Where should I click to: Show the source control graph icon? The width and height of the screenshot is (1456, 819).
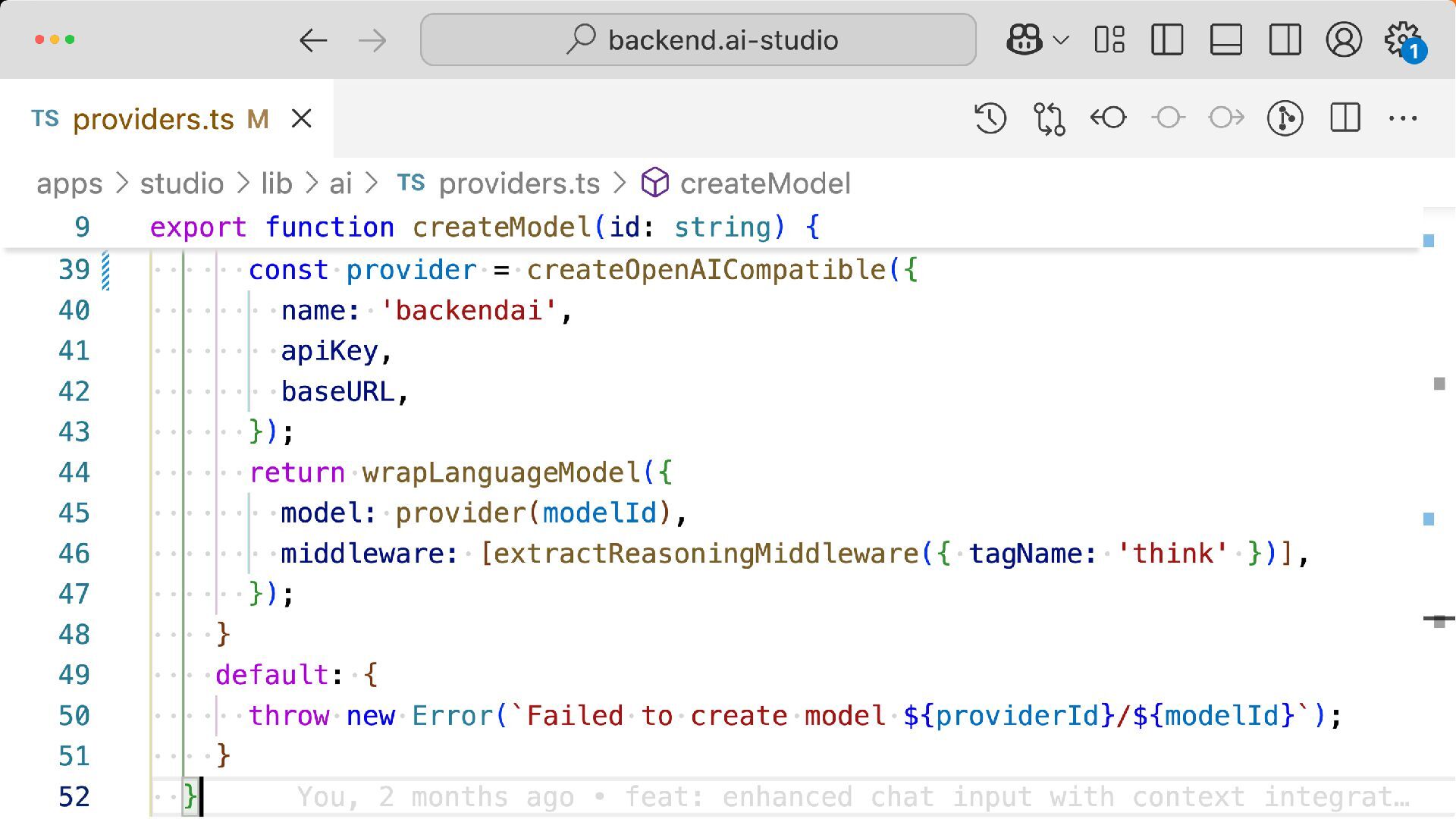(1285, 118)
